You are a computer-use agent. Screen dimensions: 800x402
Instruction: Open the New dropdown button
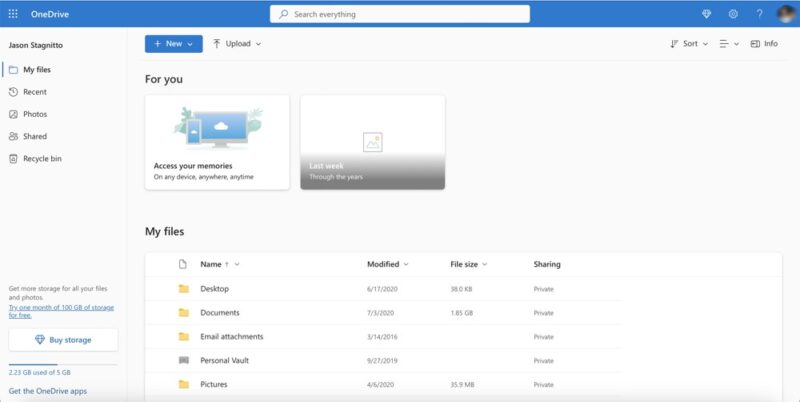173,44
